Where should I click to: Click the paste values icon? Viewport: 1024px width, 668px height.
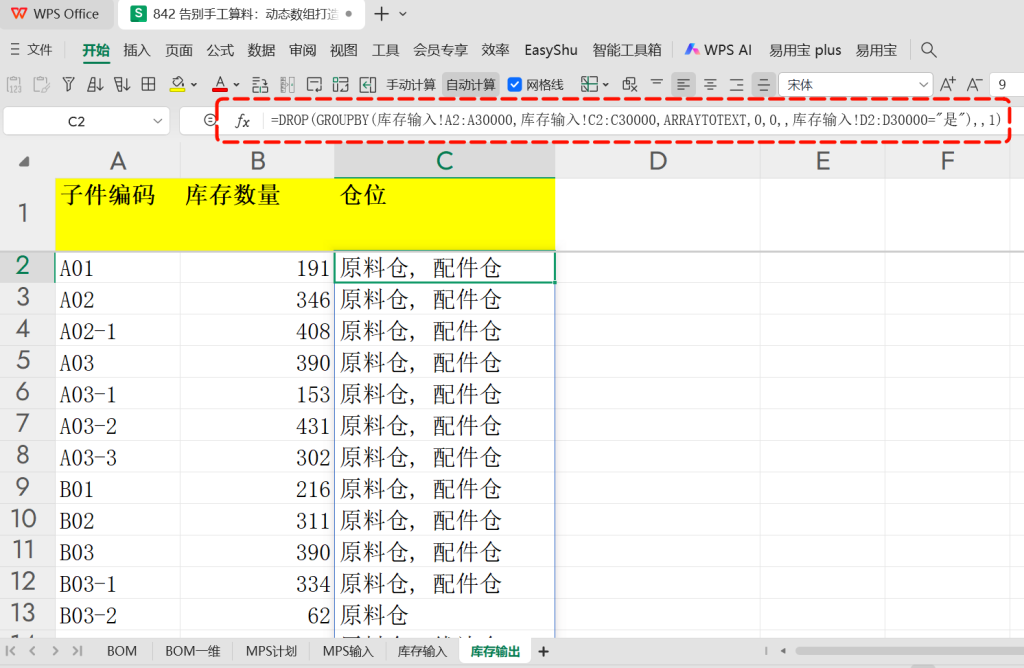[x=14, y=84]
